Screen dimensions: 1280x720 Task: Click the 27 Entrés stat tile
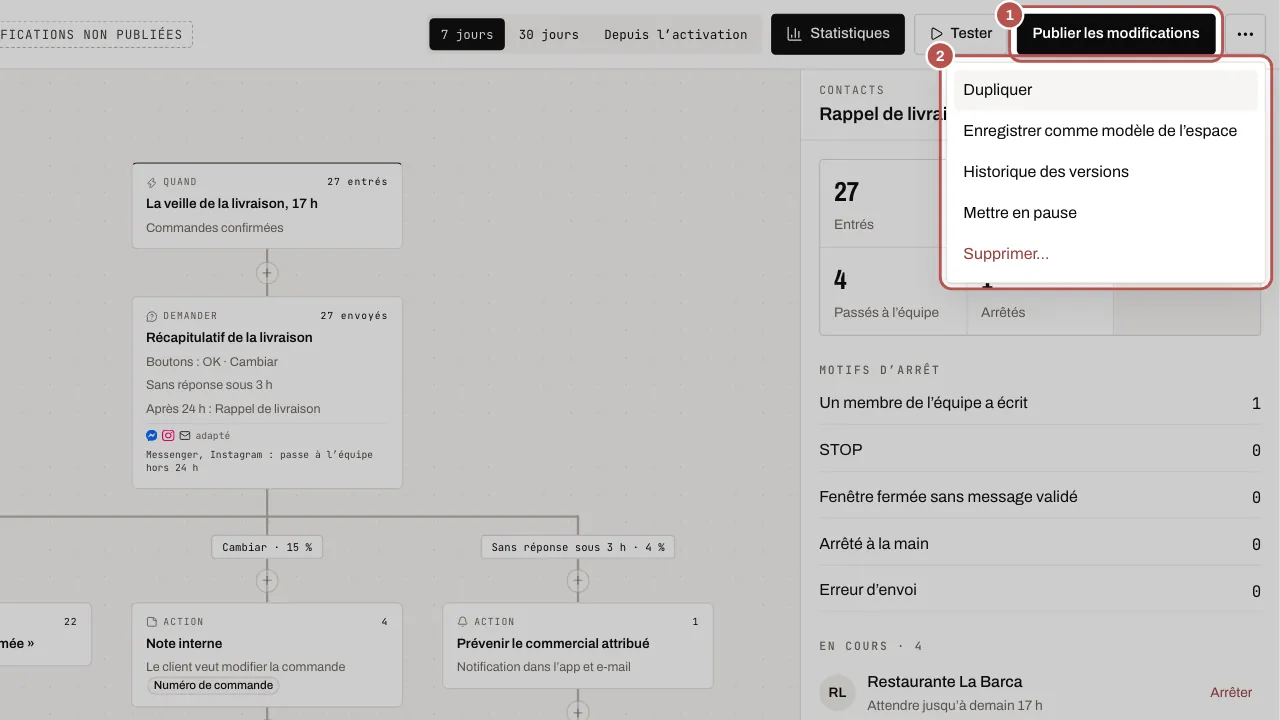point(893,204)
